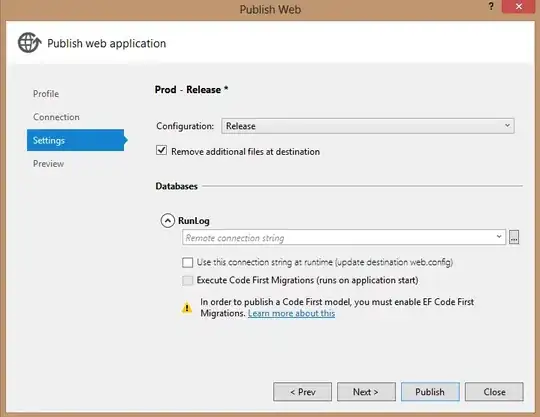Select the Settings step

click(x=75, y=140)
